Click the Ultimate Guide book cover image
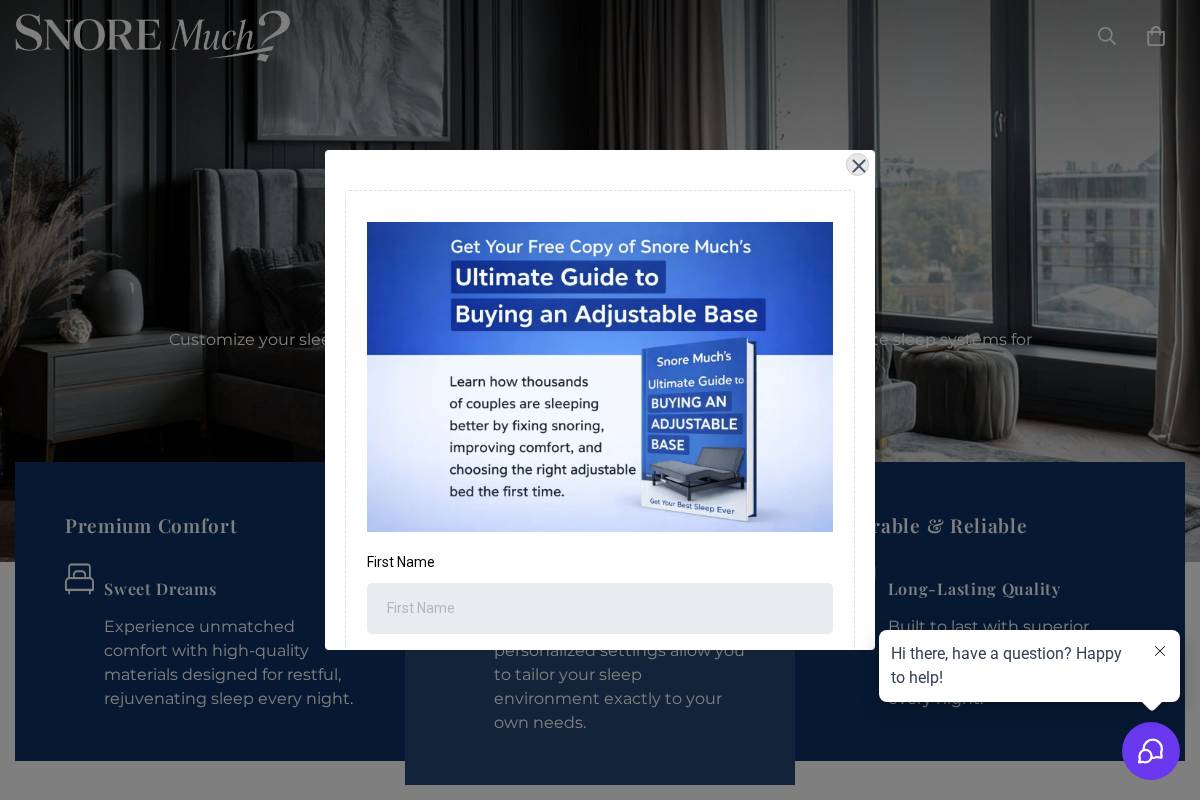The width and height of the screenshot is (1200, 800). [600, 377]
